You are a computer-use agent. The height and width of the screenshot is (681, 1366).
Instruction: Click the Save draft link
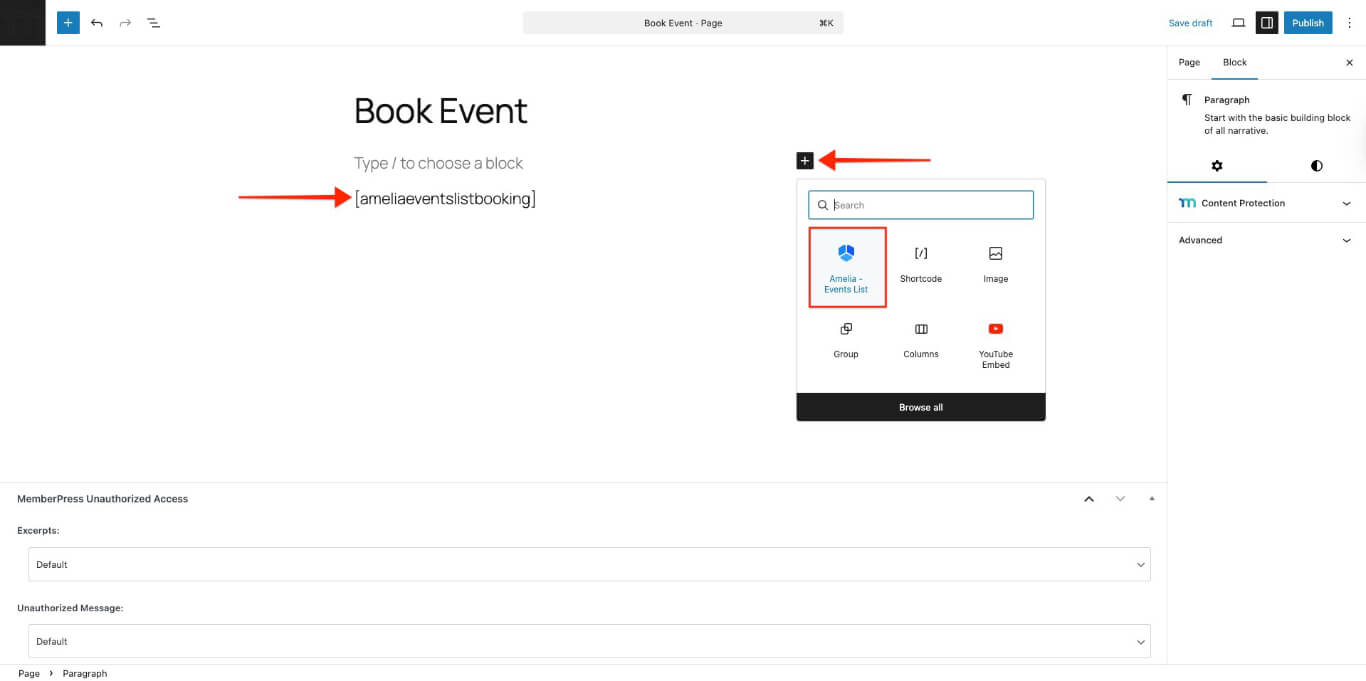[x=1190, y=23]
